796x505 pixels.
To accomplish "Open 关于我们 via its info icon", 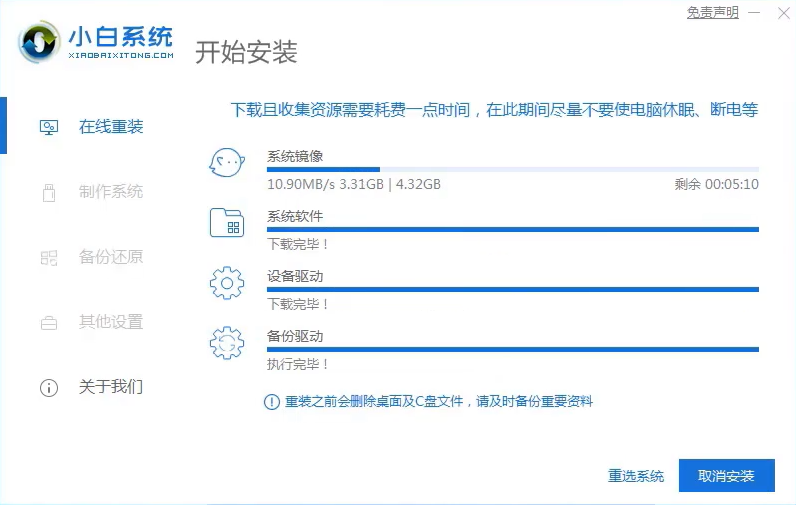I will click(48, 387).
